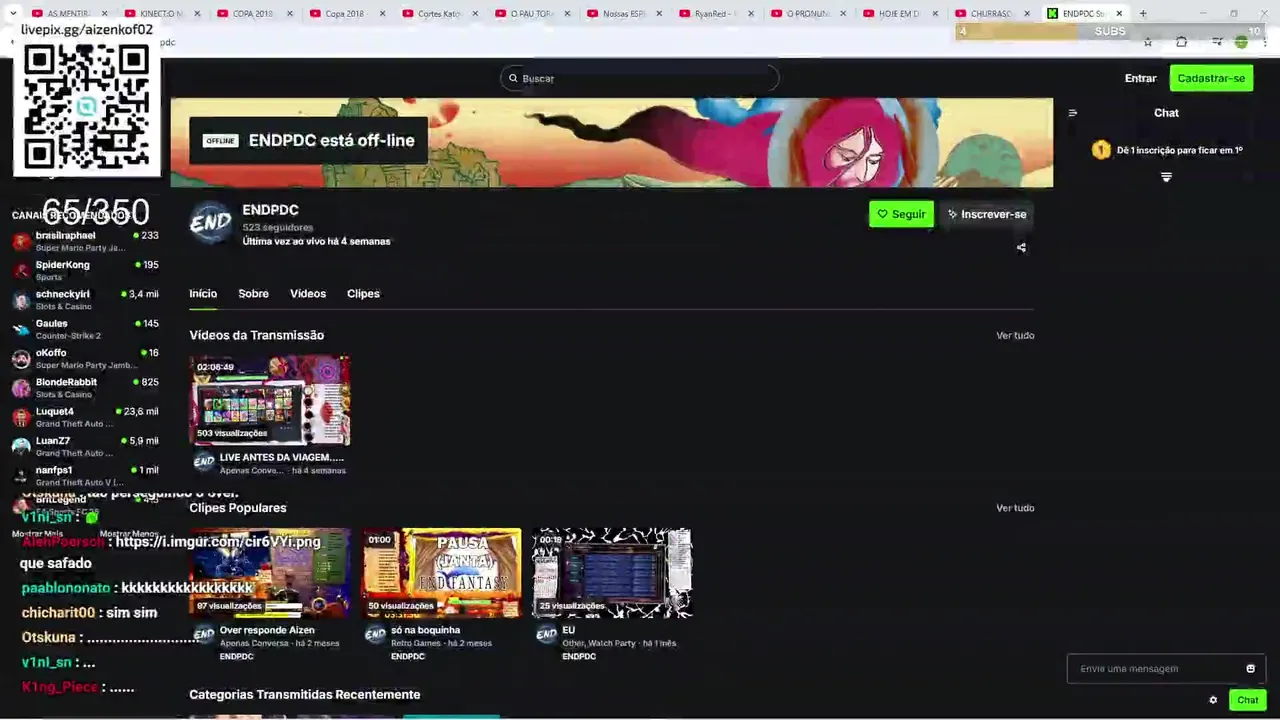Open the emoji picker in message box
The width and height of the screenshot is (1280, 720).
1250,669
